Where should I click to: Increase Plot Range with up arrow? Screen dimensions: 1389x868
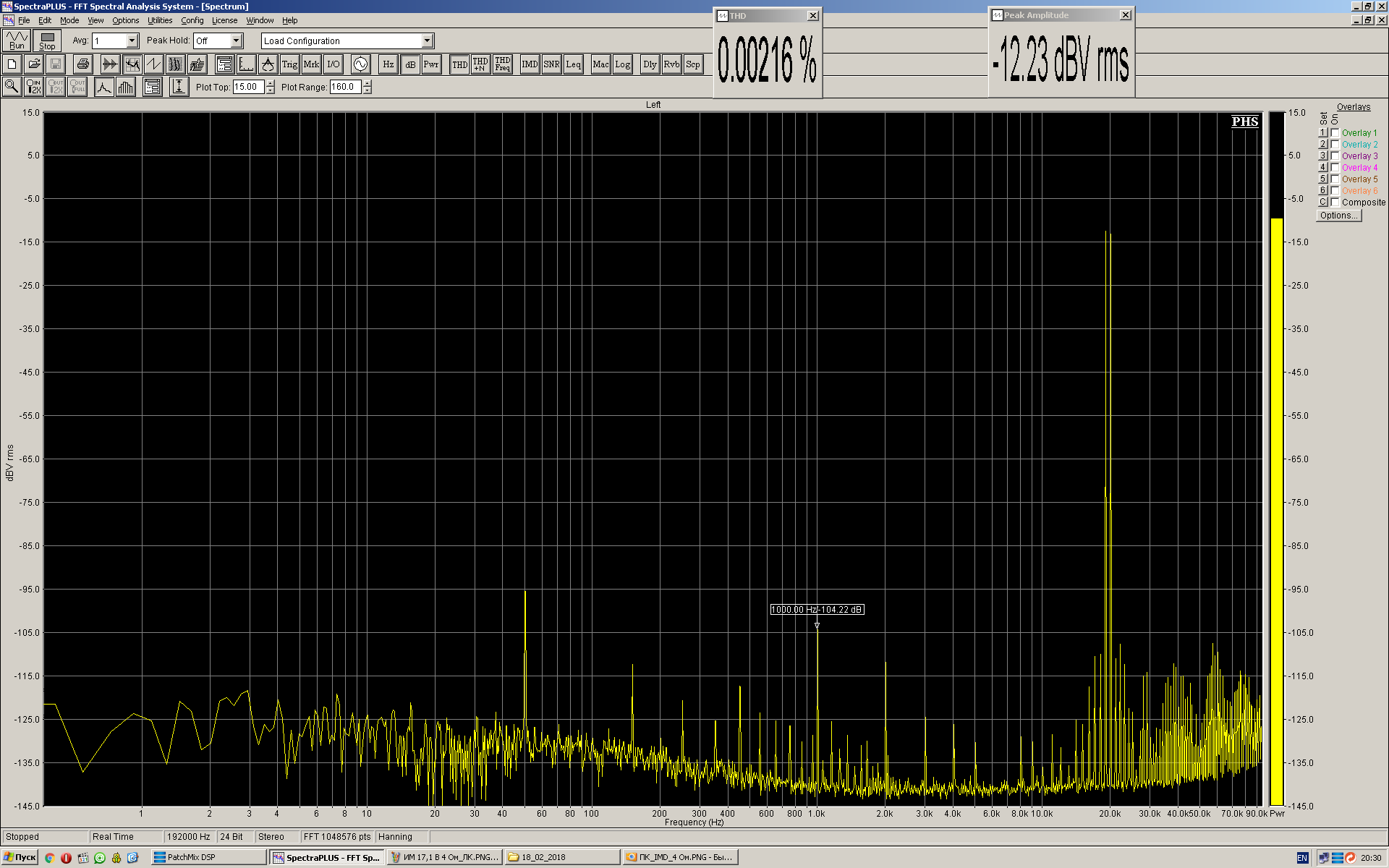(x=368, y=83)
